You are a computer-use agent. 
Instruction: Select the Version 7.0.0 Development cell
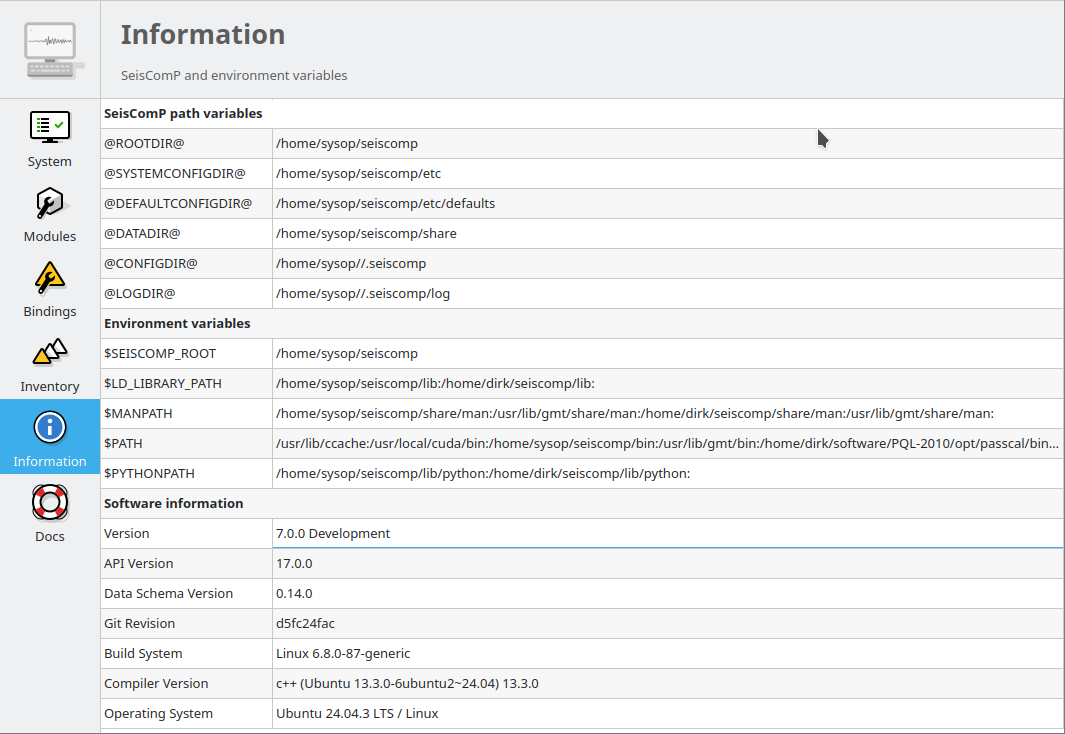(x=333, y=533)
